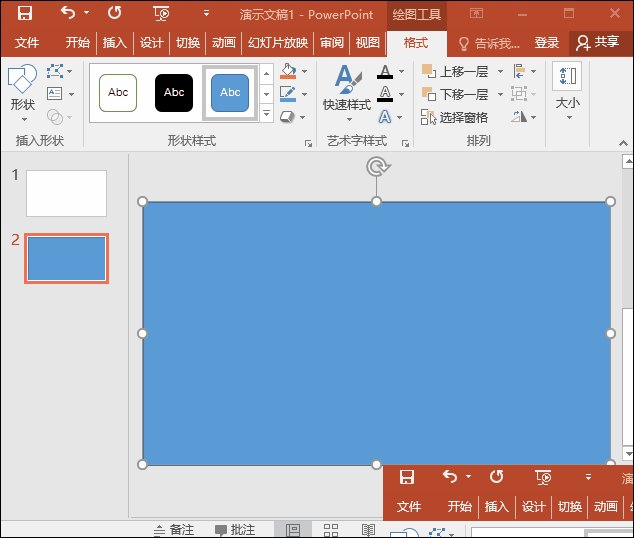Click the Shape Outline pen icon
This screenshot has width=634, height=538.
288,94
